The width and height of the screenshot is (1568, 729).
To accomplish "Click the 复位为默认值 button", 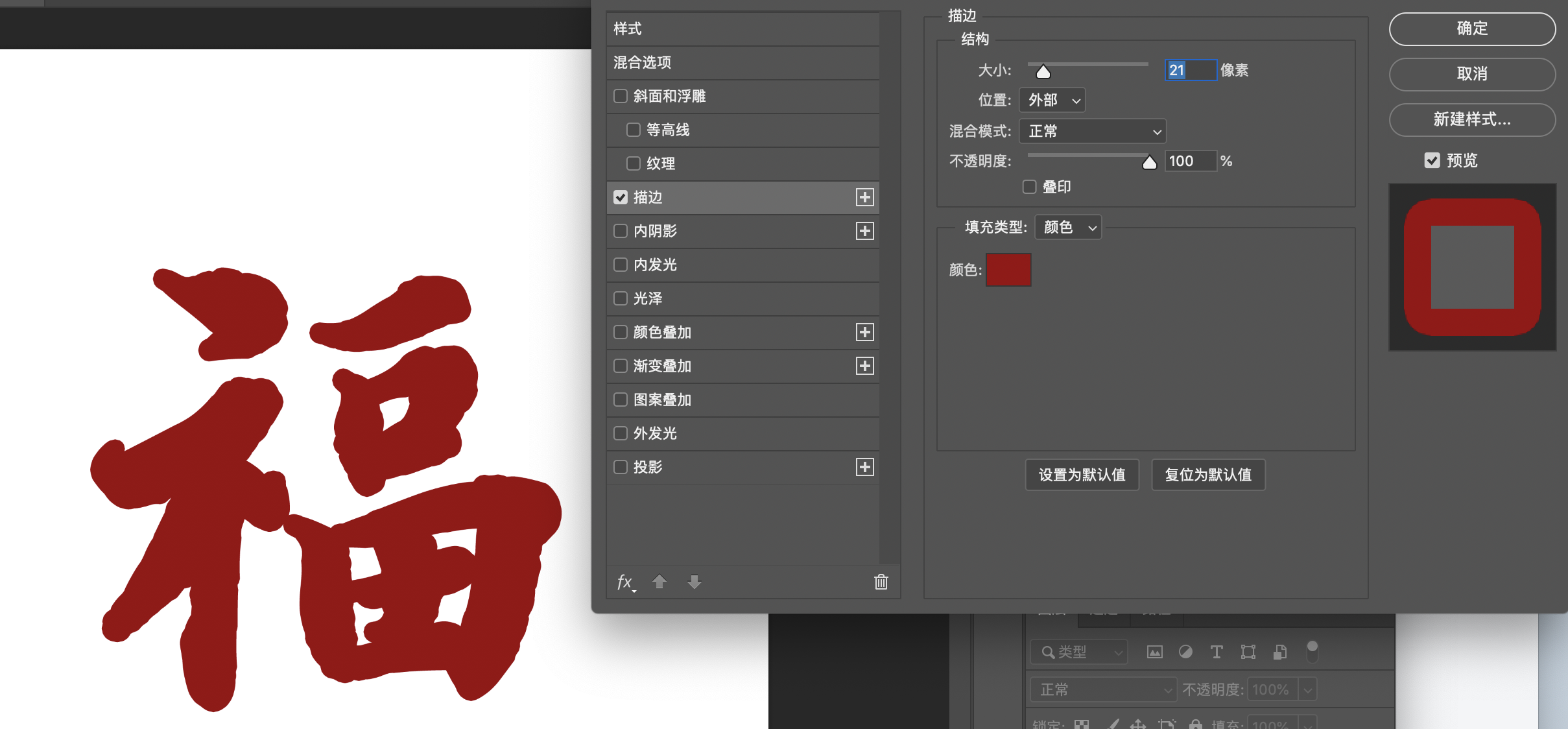I will coord(1207,474).
